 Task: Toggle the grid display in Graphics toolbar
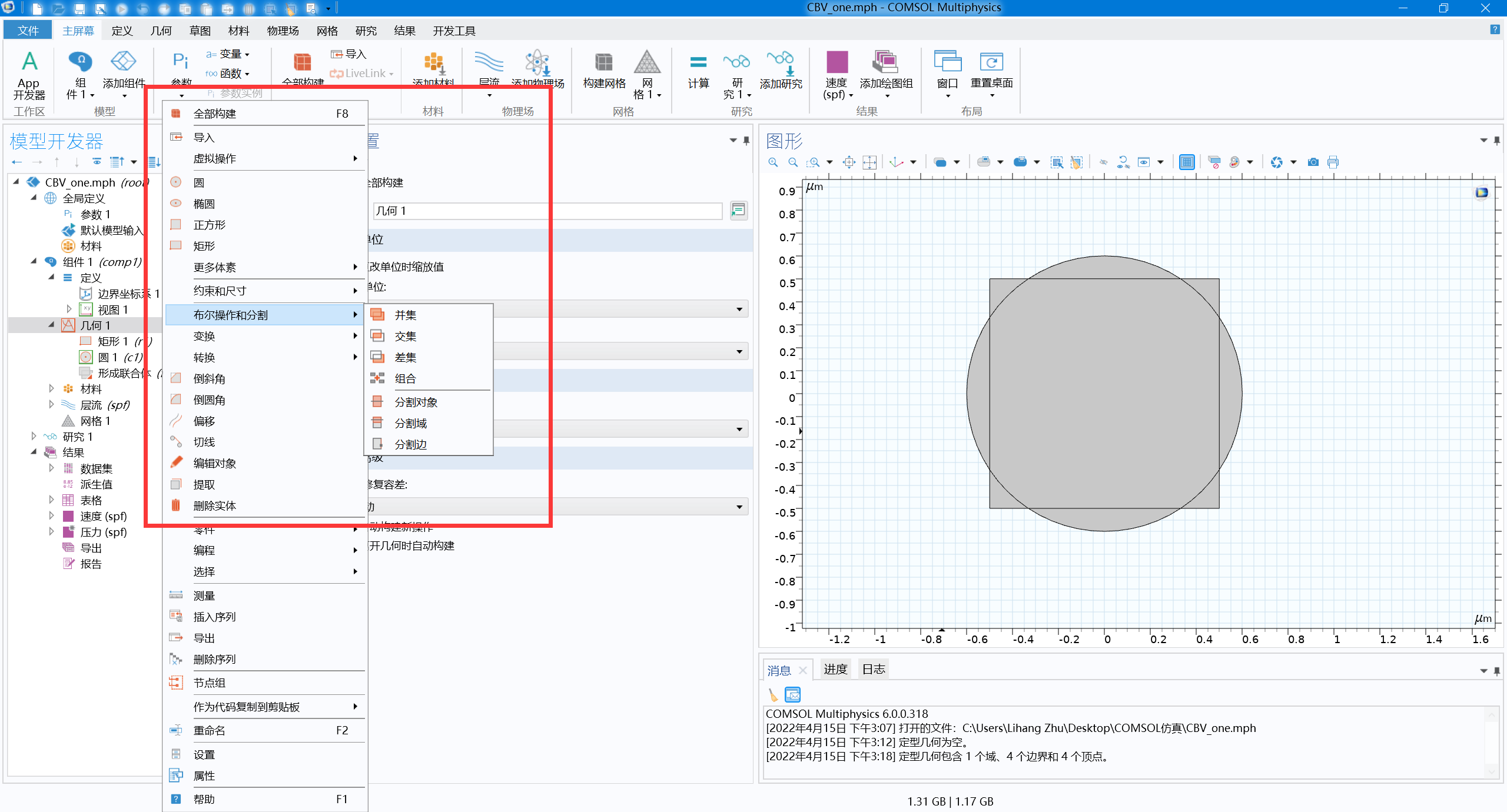[x=1187, y=162]
